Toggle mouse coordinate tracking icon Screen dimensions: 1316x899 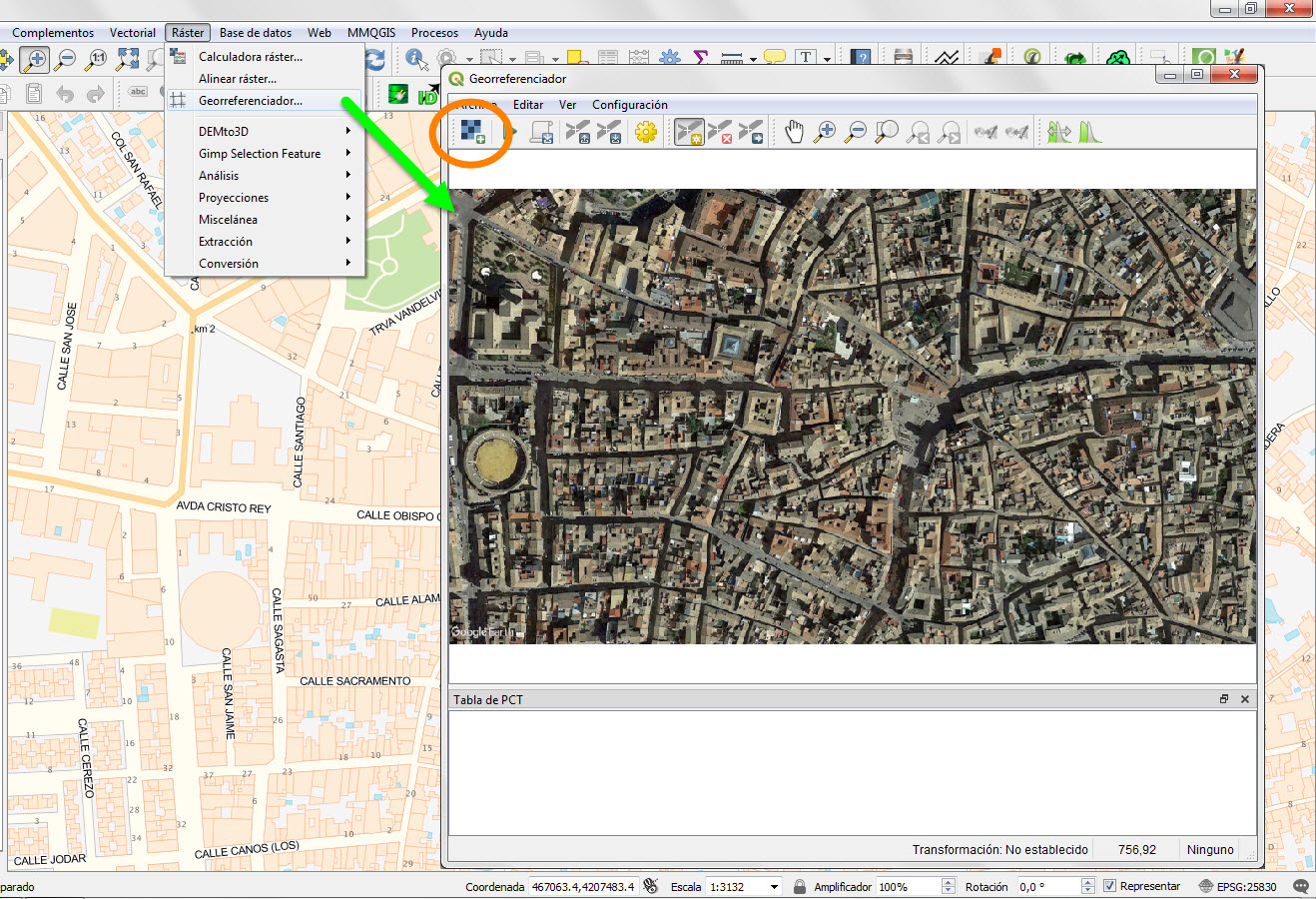650,886
